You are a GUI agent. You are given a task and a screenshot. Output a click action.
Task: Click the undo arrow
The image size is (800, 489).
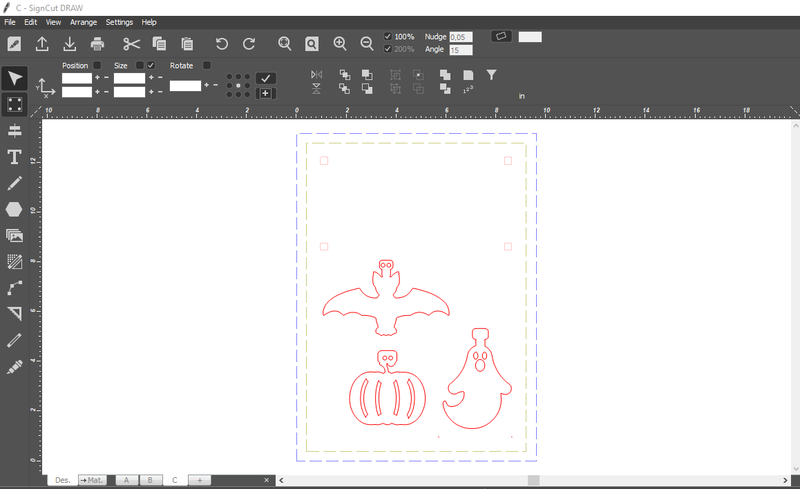pyautogui.click(x=221, y=44)
